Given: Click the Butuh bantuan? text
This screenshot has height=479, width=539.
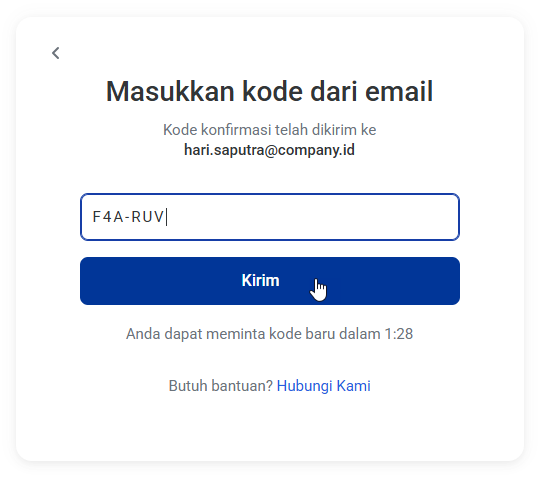Looking at the screenshot, I should tap(221, 386).
